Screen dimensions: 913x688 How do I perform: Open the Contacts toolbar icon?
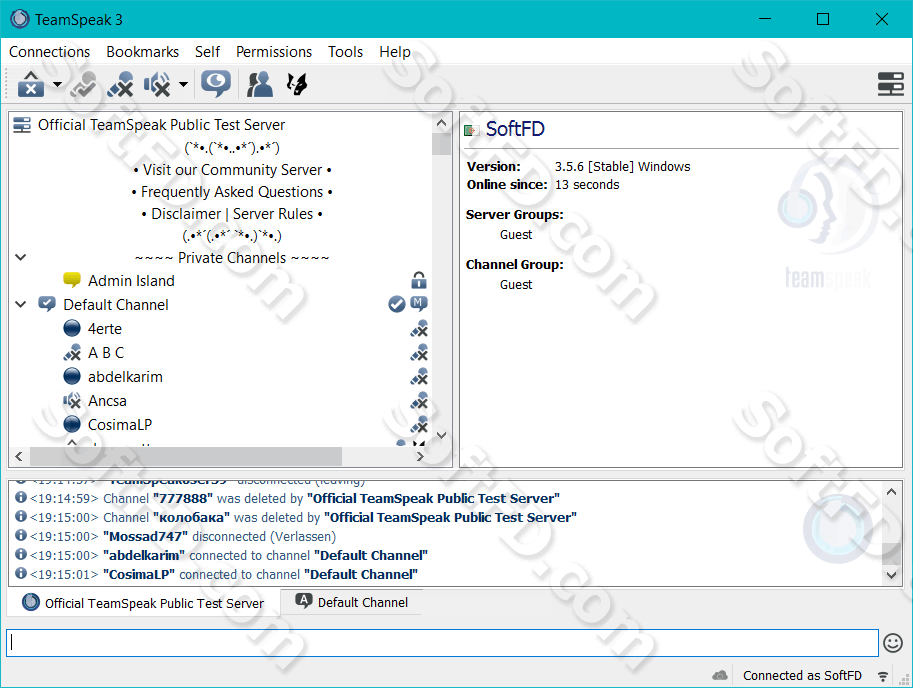pyautogui.click(x=260, y=84)
